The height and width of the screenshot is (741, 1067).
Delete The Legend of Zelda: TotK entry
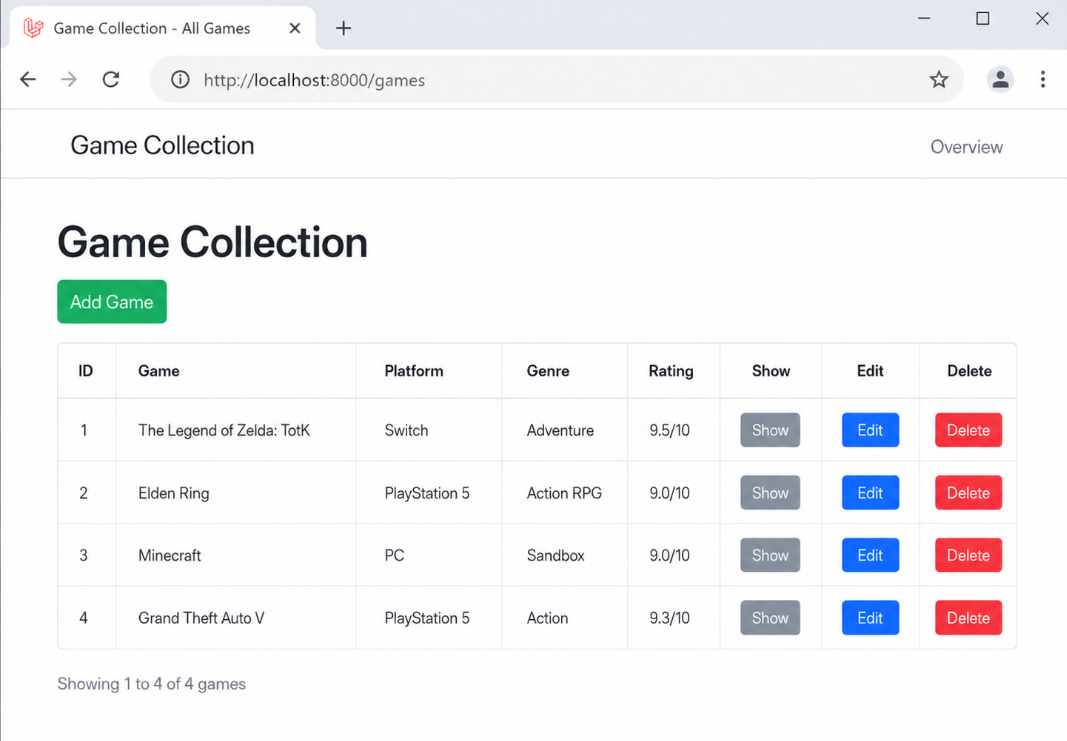click(968, 430)
